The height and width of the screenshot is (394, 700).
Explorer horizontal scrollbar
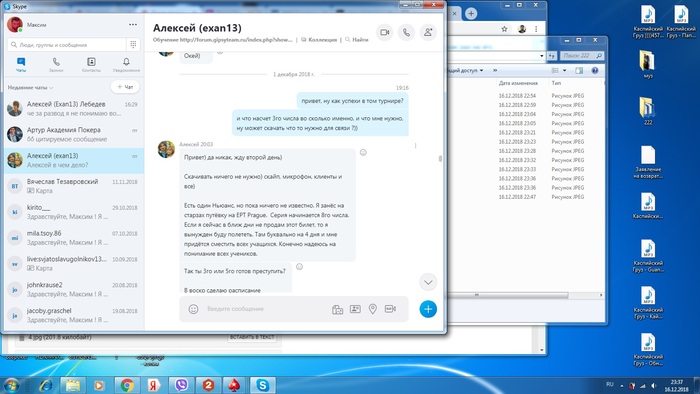click(x=508, y=295)
